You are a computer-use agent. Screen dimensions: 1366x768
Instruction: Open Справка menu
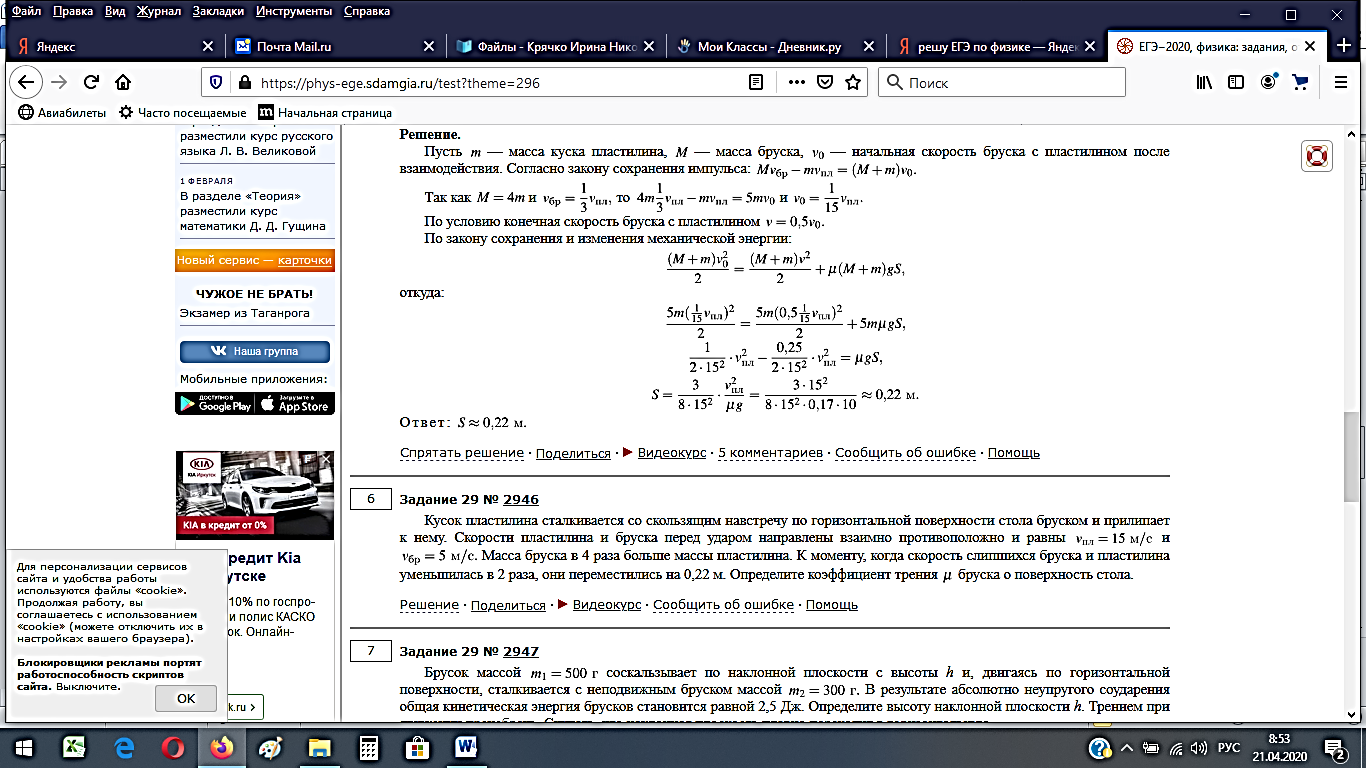coord(367,12)
